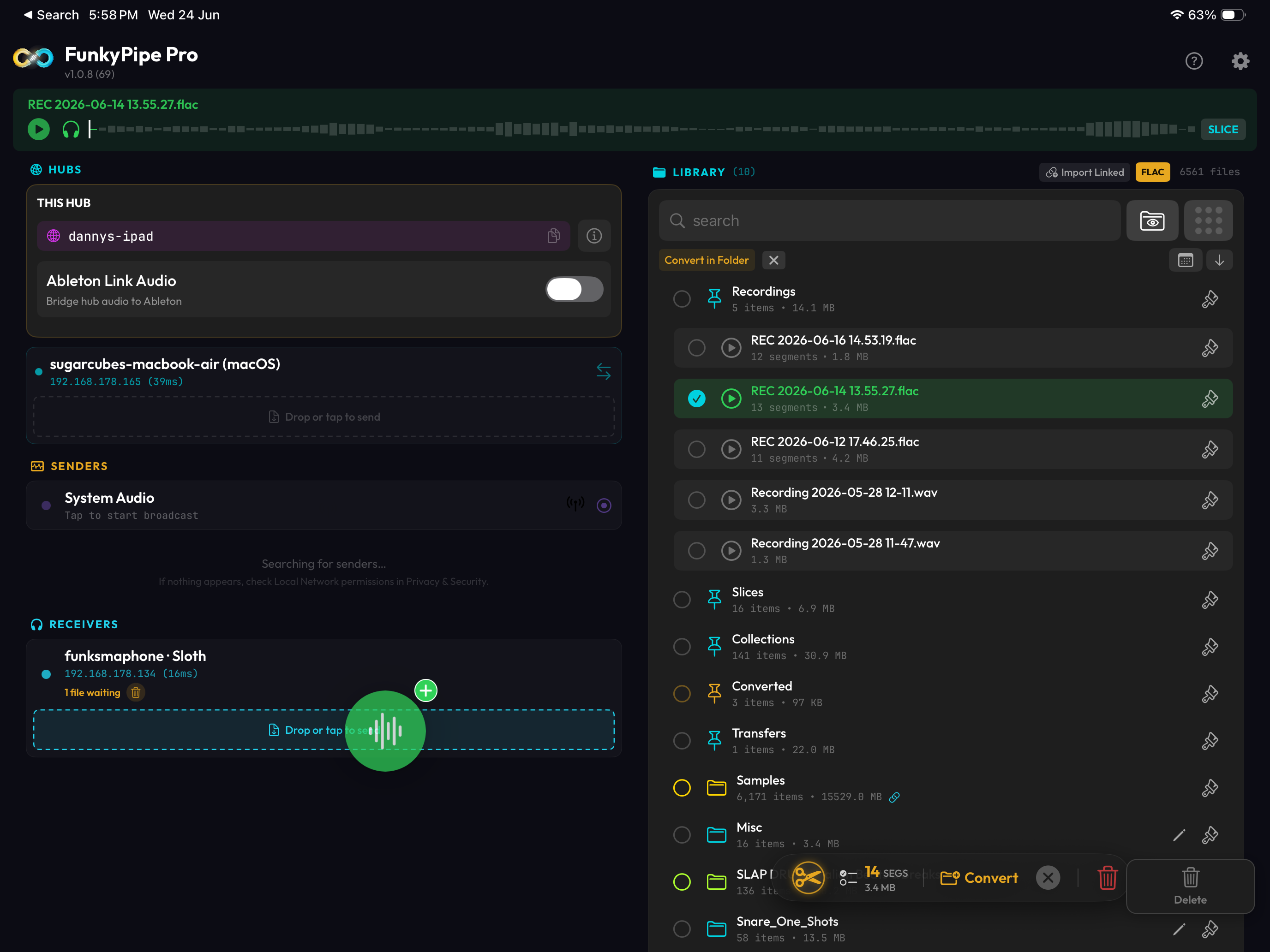Toggle System Audio record radio button

pos(604,505)
